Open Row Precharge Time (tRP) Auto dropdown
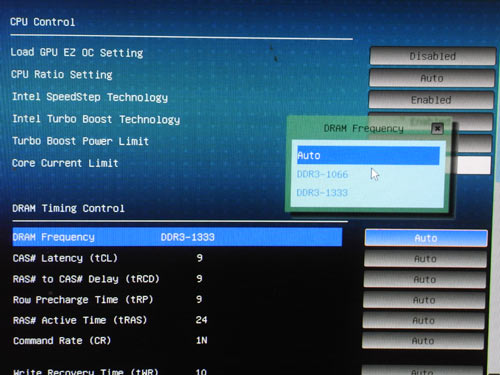500x375 pixels. point(424,300)
